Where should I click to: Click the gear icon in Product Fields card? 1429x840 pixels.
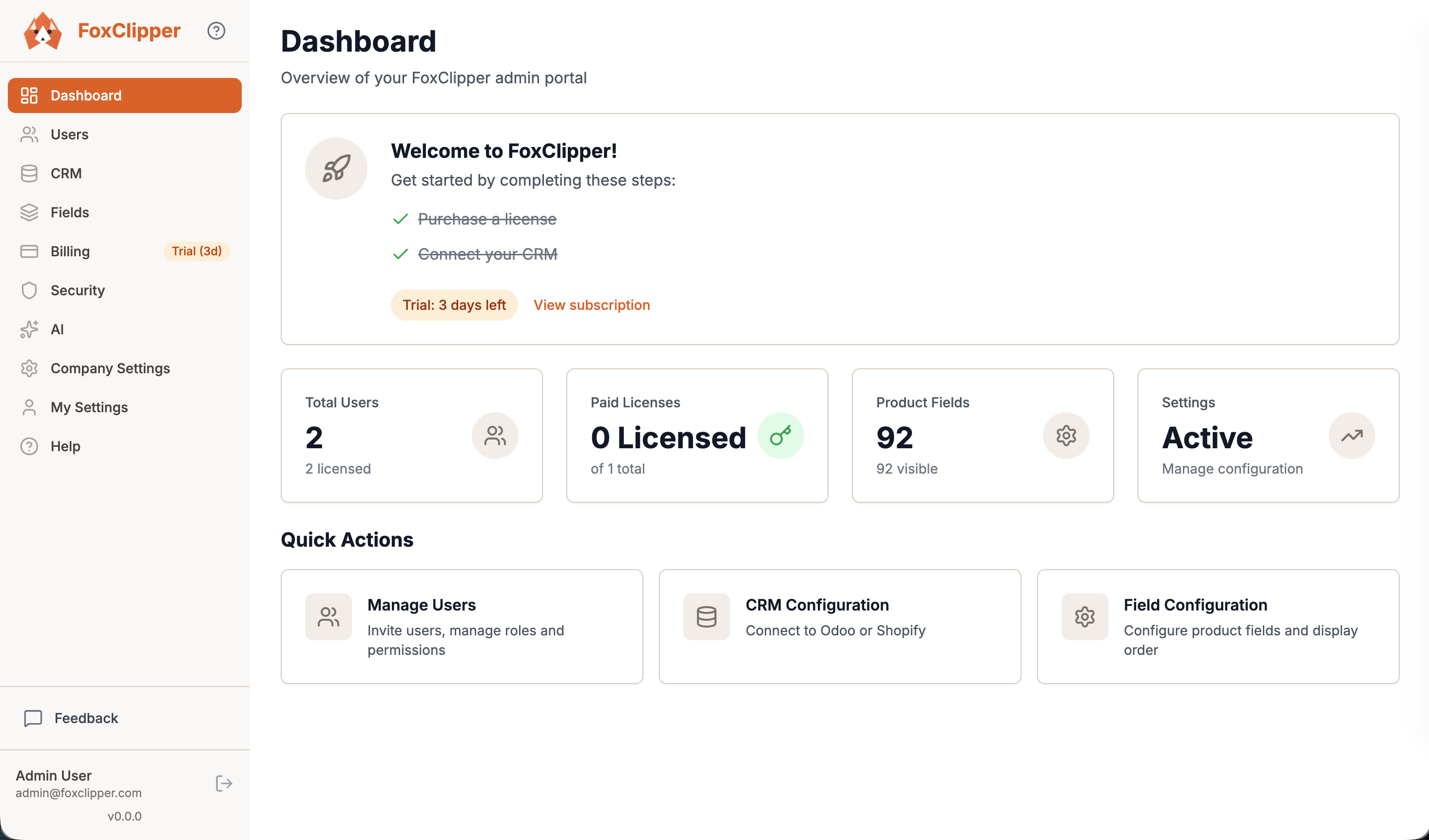click(x=1065, y=435)
